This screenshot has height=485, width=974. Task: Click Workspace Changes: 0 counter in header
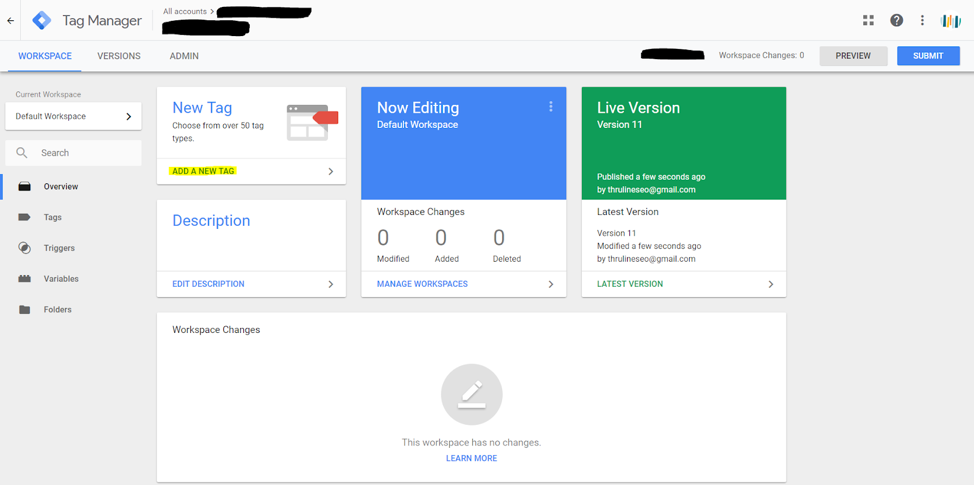click(x=761, y=55)
